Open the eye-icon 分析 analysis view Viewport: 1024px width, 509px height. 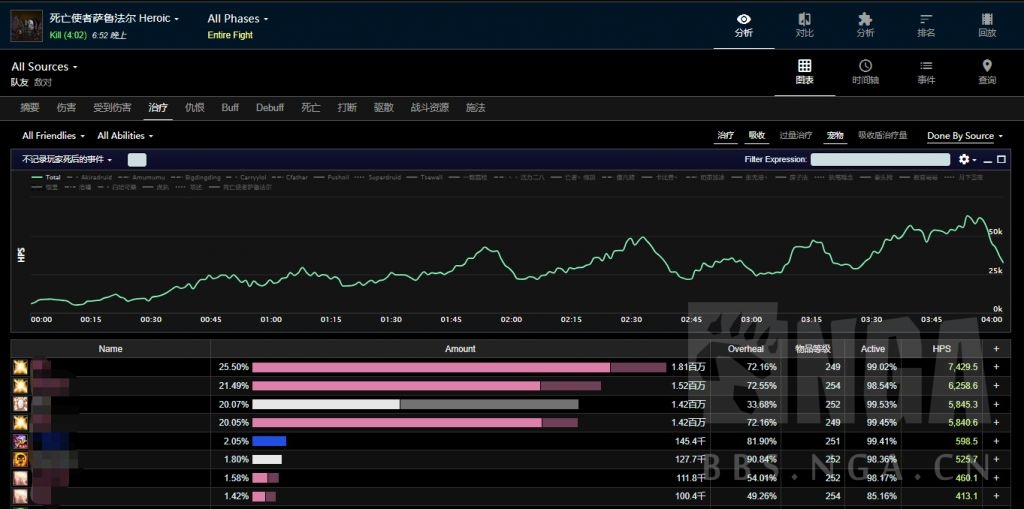743,25
